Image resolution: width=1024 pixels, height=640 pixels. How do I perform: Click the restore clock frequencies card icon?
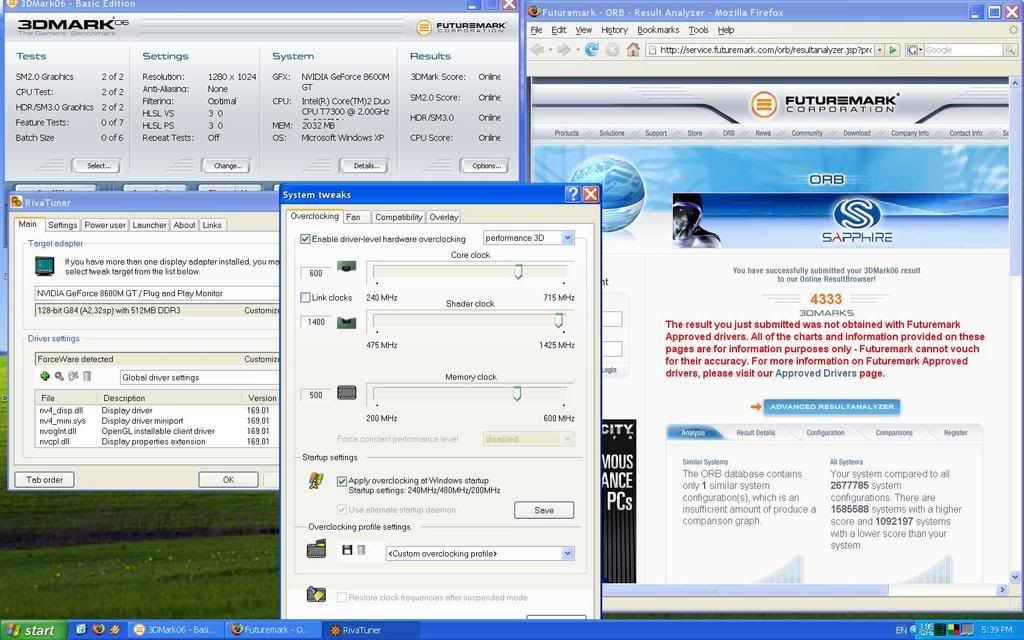[316, 594]
